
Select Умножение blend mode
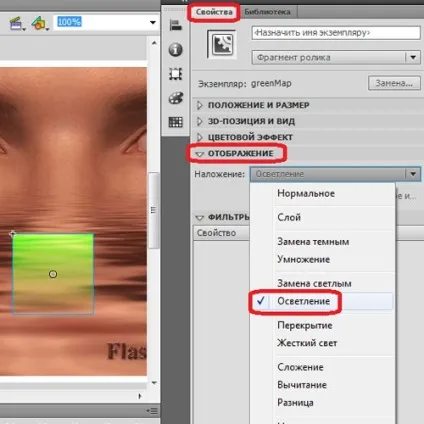[x=303, y=259]
